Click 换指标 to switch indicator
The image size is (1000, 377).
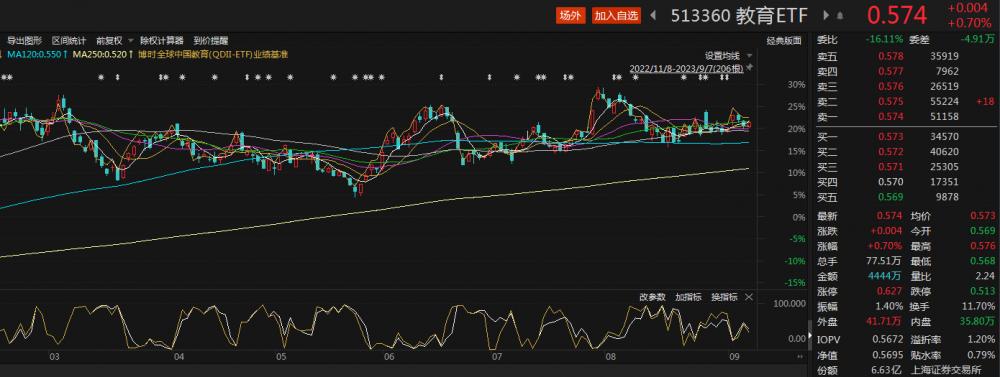[725, 297]
